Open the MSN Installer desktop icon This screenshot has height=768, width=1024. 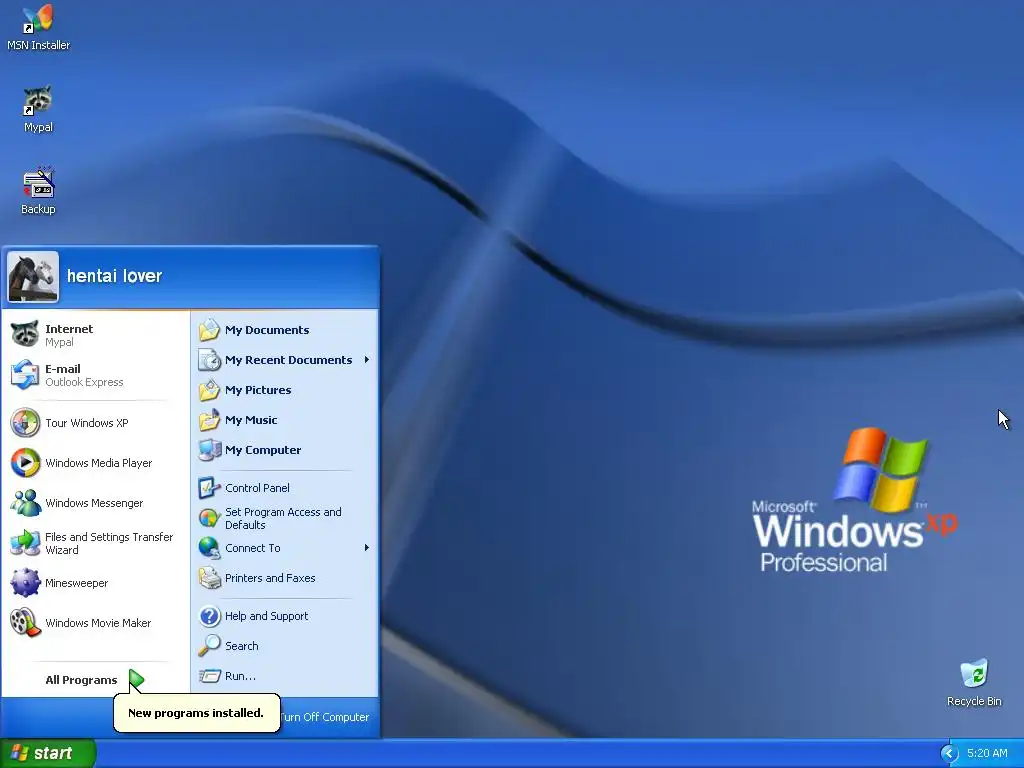pyautogui.click(x=39, y=27)
